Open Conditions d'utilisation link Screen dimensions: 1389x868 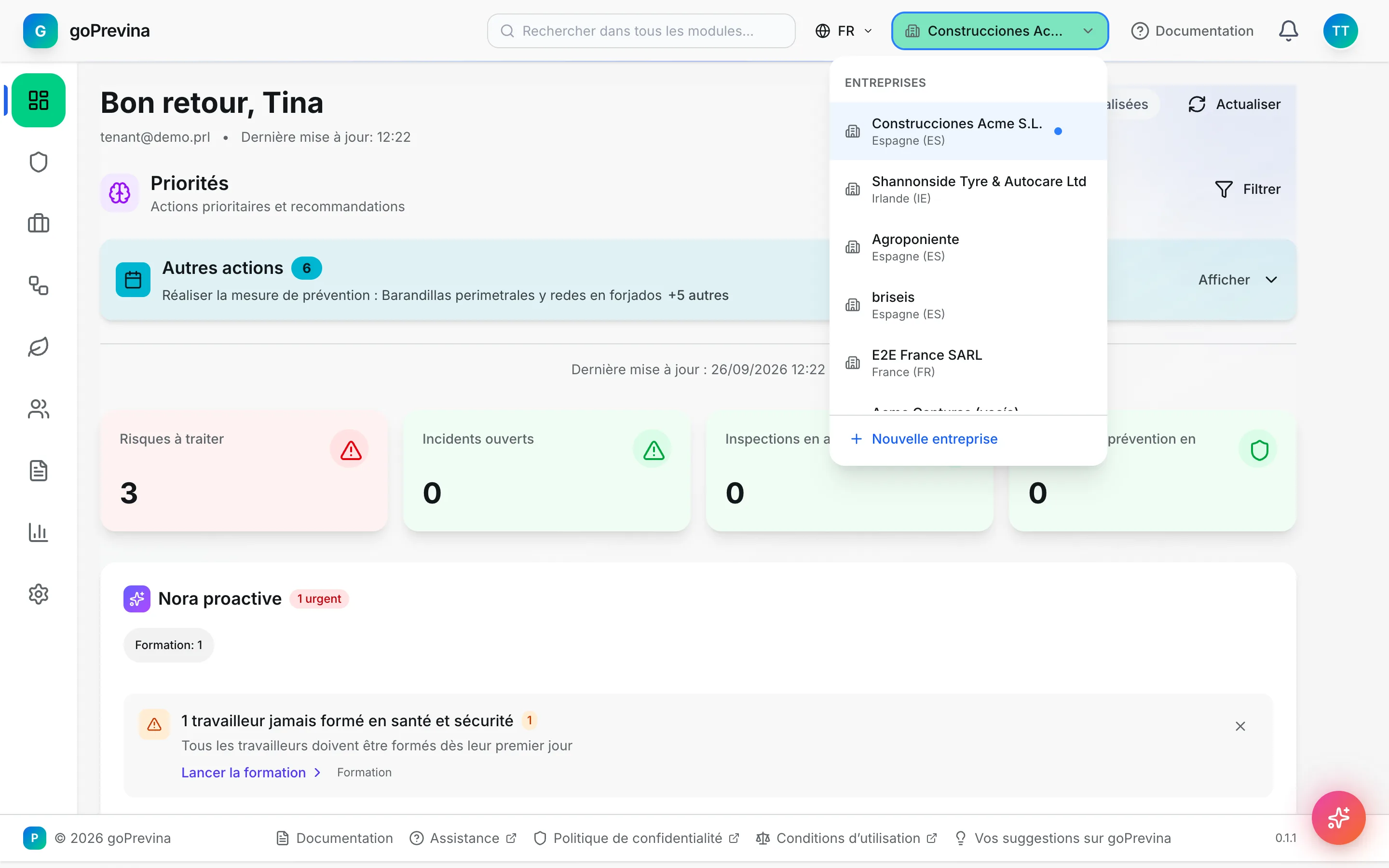coord(846,838)
